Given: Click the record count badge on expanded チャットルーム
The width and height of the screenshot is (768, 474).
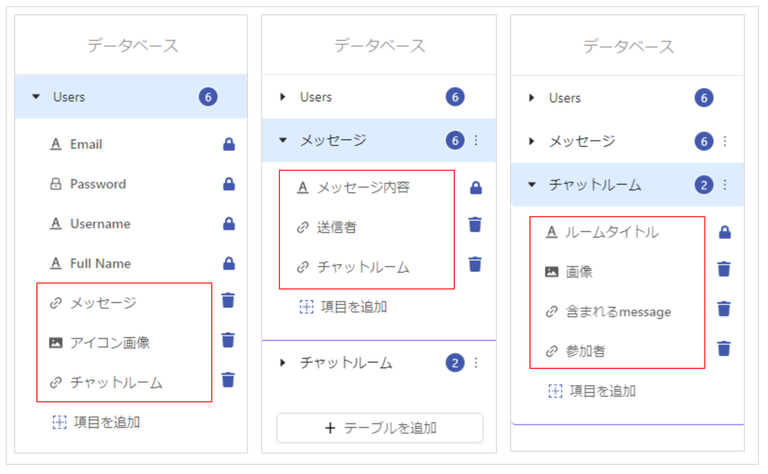Looking at the screenshot, I should [704, 185].
